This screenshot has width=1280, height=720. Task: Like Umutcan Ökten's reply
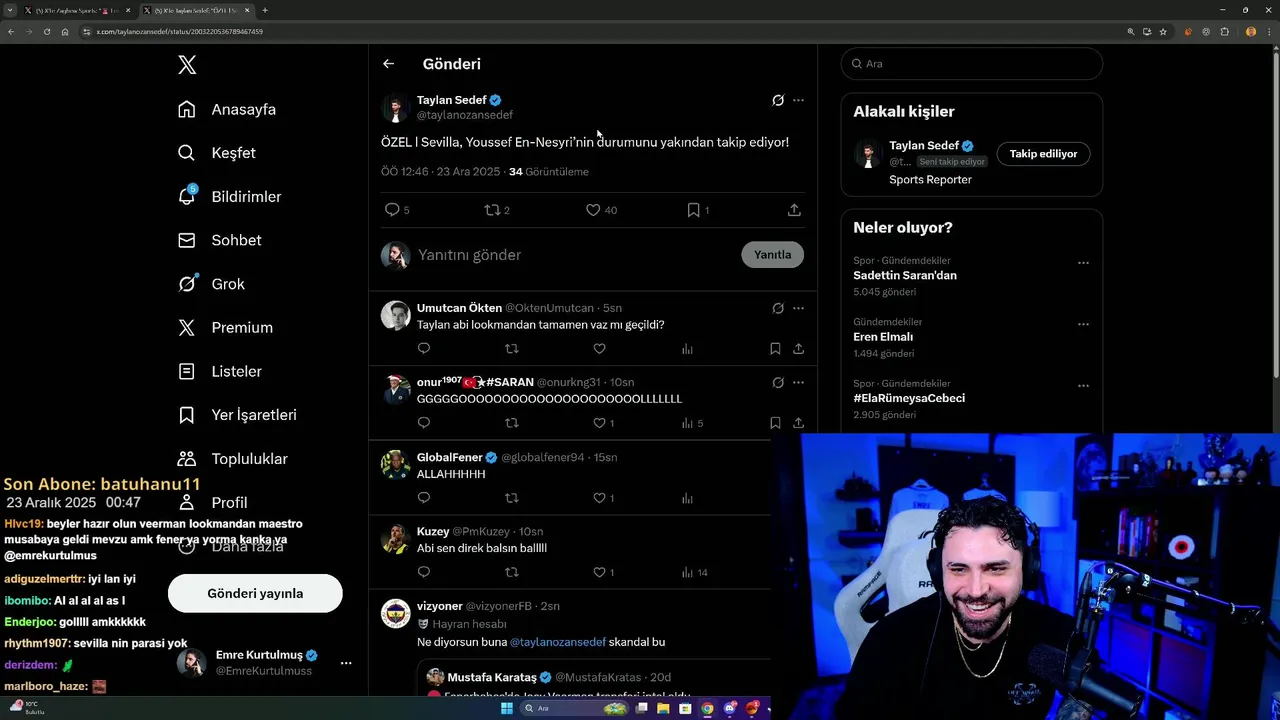[599, 349]
